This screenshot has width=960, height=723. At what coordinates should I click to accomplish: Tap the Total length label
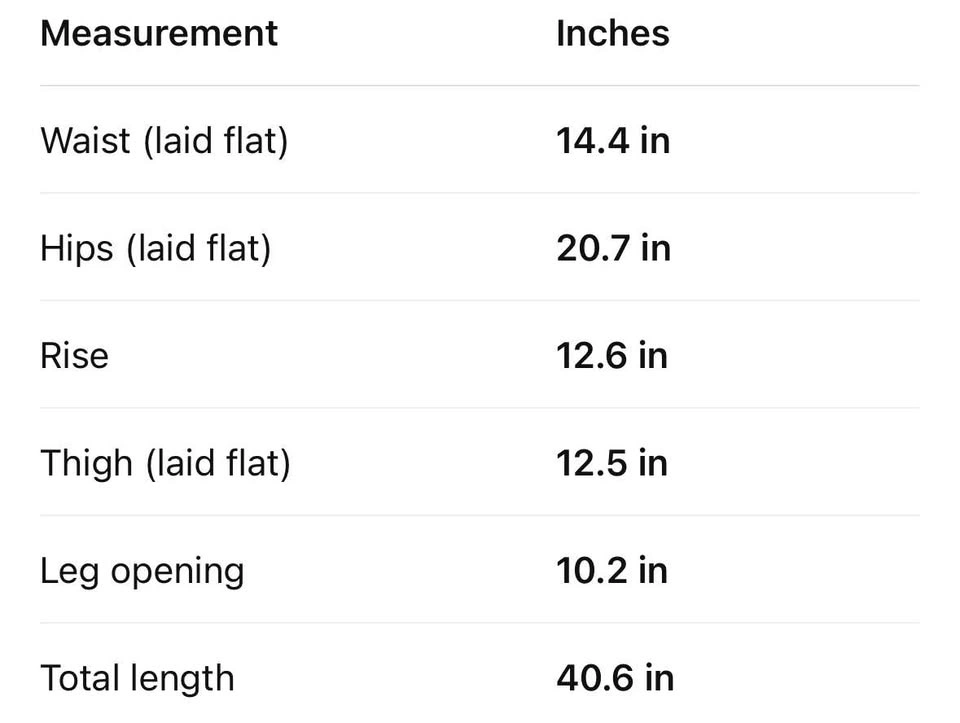coord(137,680)
